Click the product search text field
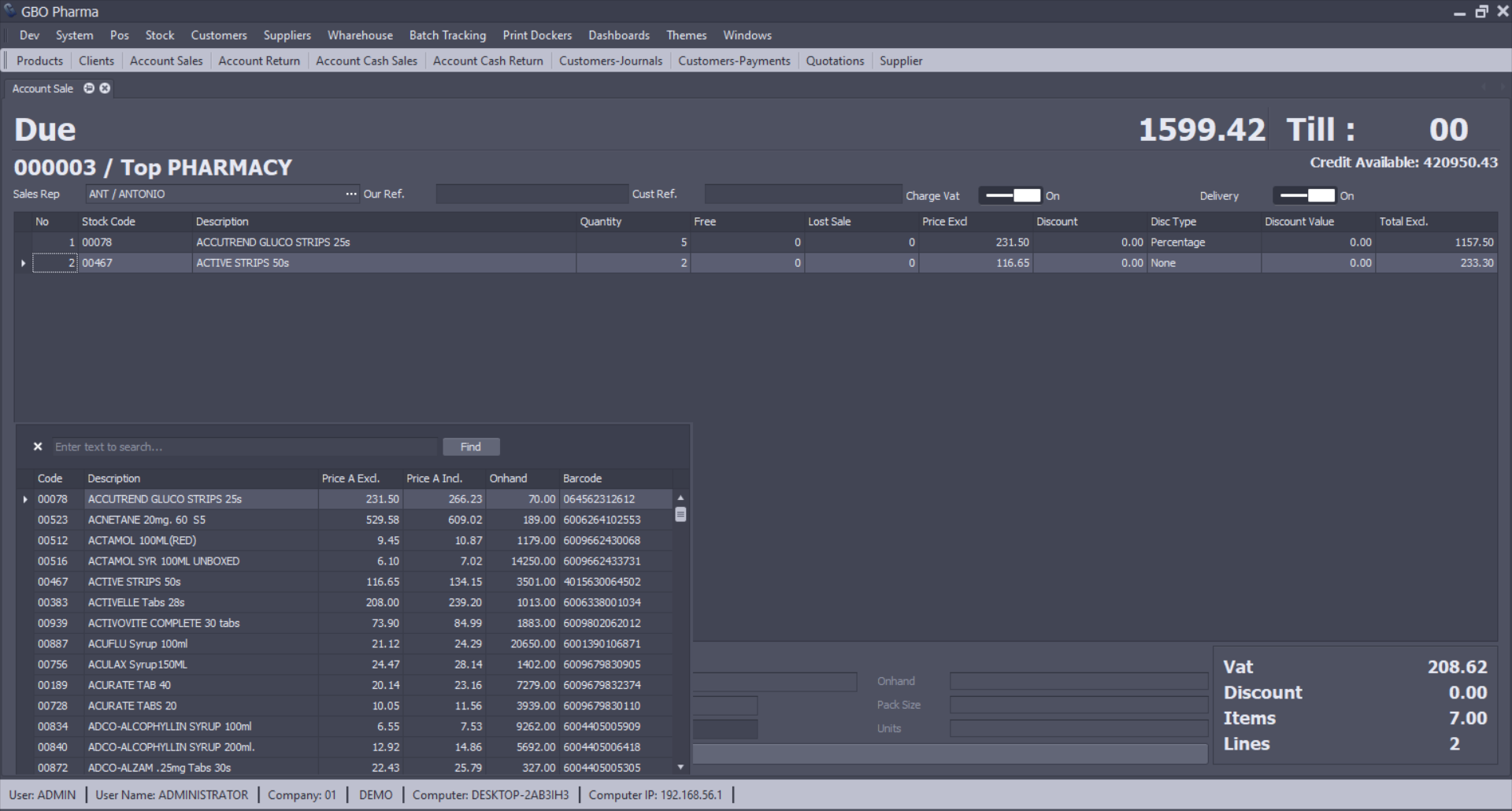The height and width of the screenshot is (811, 1512). click(x=244, y=446)
